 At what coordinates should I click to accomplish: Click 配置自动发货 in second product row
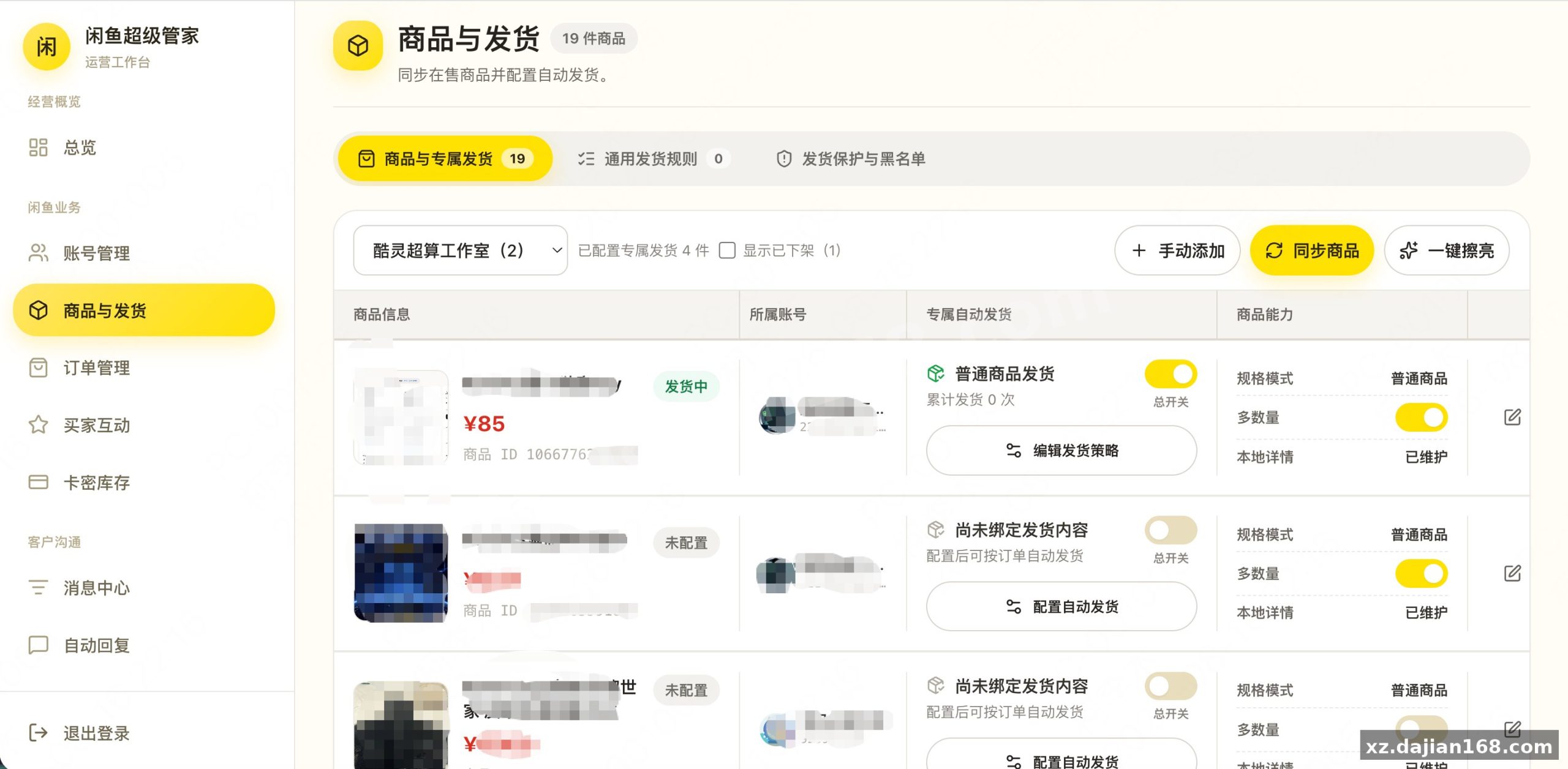click(1061, 607)
